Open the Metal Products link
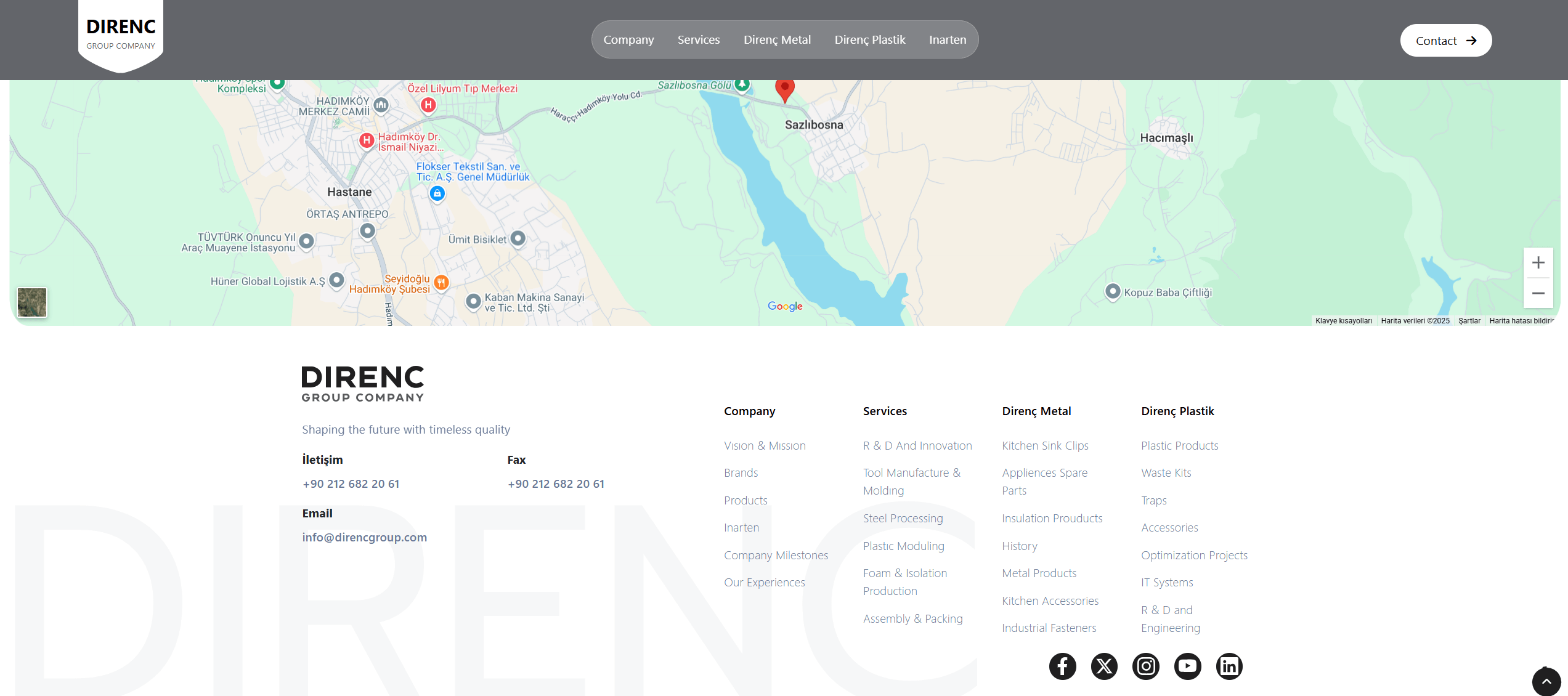This screenshot has height=696, width=1568. 1039,573
